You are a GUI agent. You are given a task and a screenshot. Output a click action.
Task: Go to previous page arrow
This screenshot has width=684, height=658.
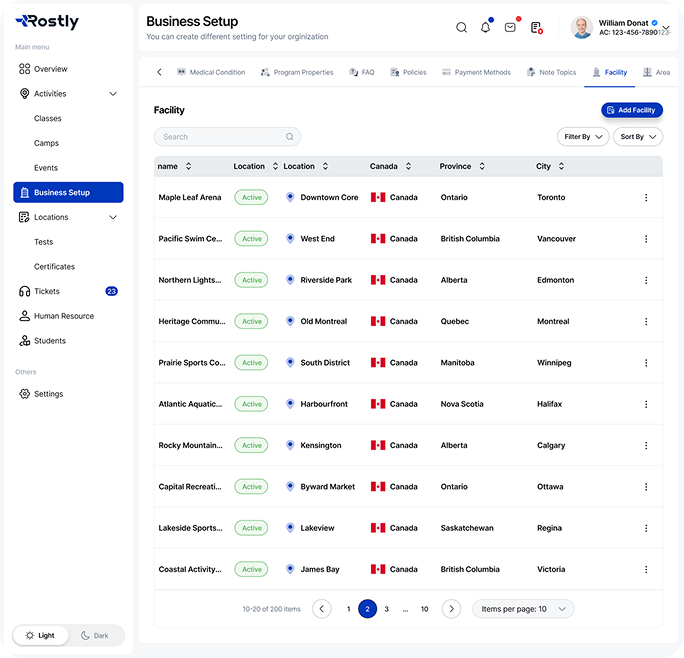tap(322, 609)
